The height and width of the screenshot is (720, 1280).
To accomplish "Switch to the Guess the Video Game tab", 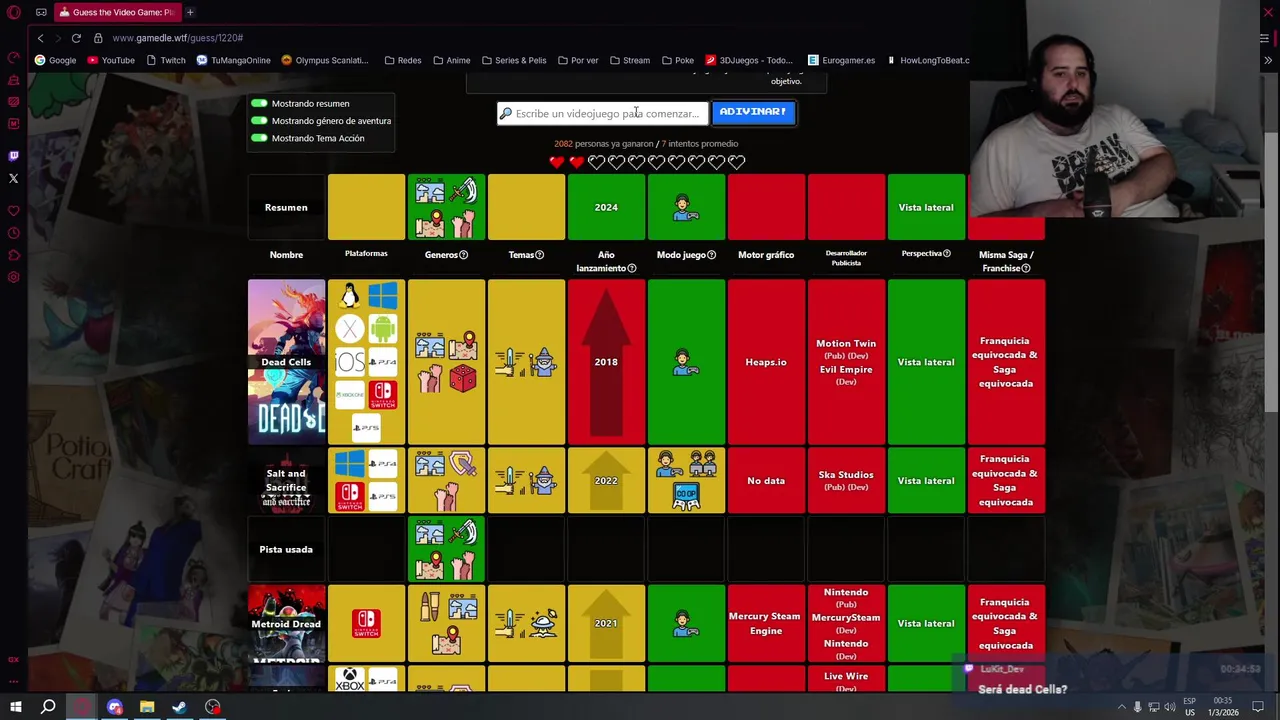I will pyautogui.click(x=117, y=12).
